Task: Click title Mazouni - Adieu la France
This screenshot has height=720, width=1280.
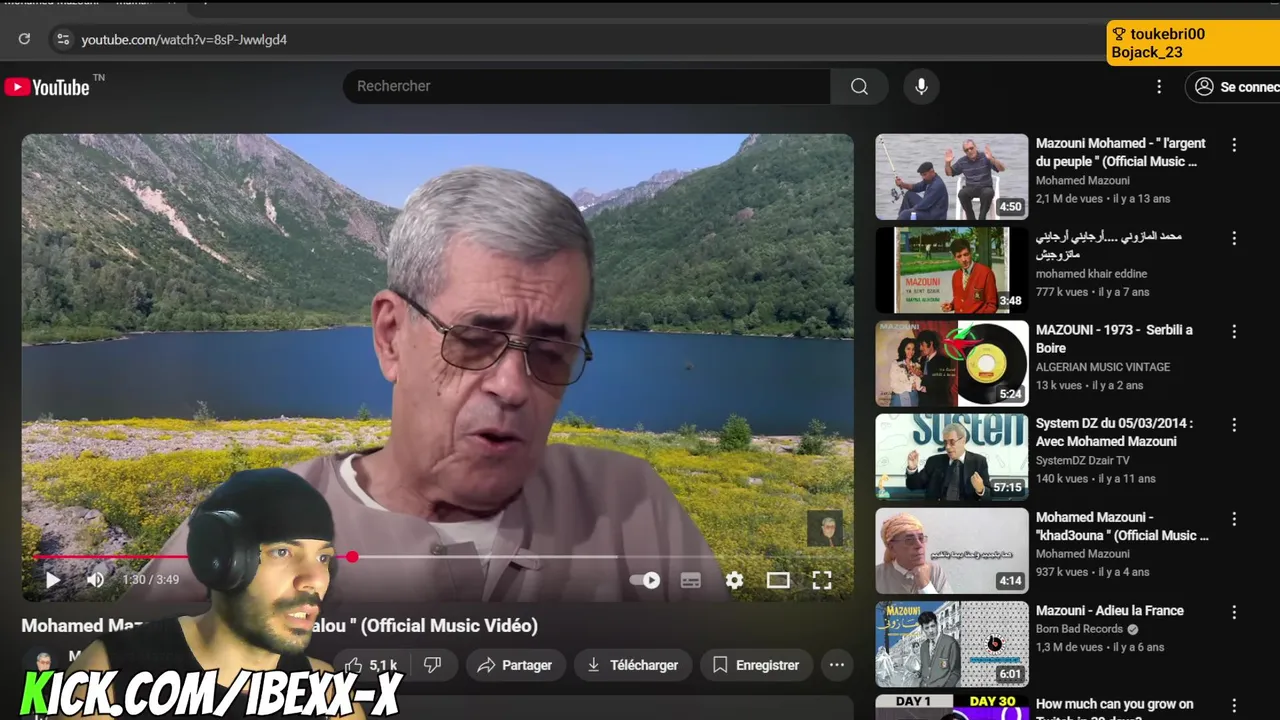Action: [x=1110, y=610]
